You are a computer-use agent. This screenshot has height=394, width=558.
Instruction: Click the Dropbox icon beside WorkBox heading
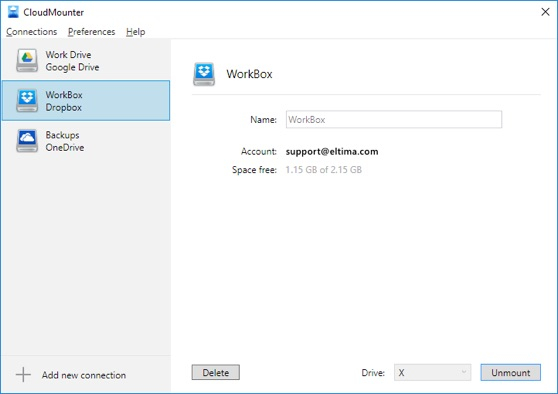(x=204, y=74)
